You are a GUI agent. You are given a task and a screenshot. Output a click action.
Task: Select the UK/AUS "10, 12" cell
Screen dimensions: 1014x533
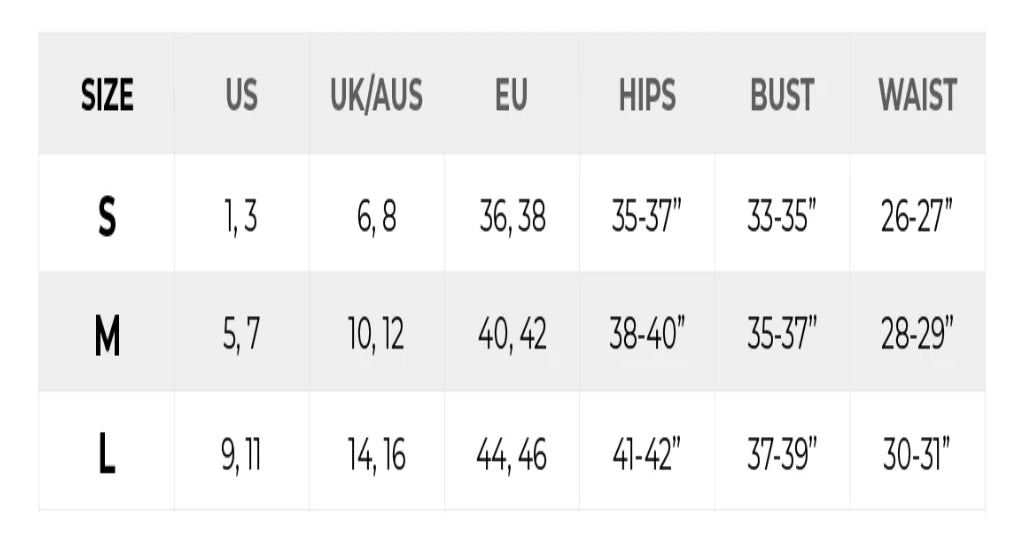(376, 336)
